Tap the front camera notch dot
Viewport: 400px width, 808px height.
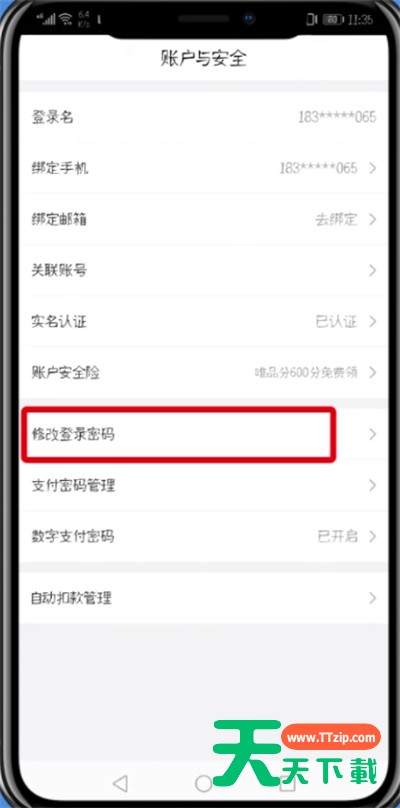249,19
